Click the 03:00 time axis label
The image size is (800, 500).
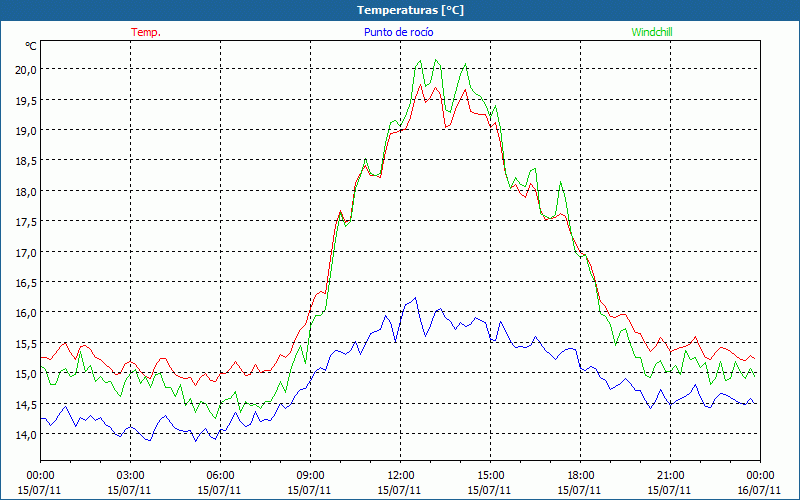pyautogui.click(x=130, y=476)
